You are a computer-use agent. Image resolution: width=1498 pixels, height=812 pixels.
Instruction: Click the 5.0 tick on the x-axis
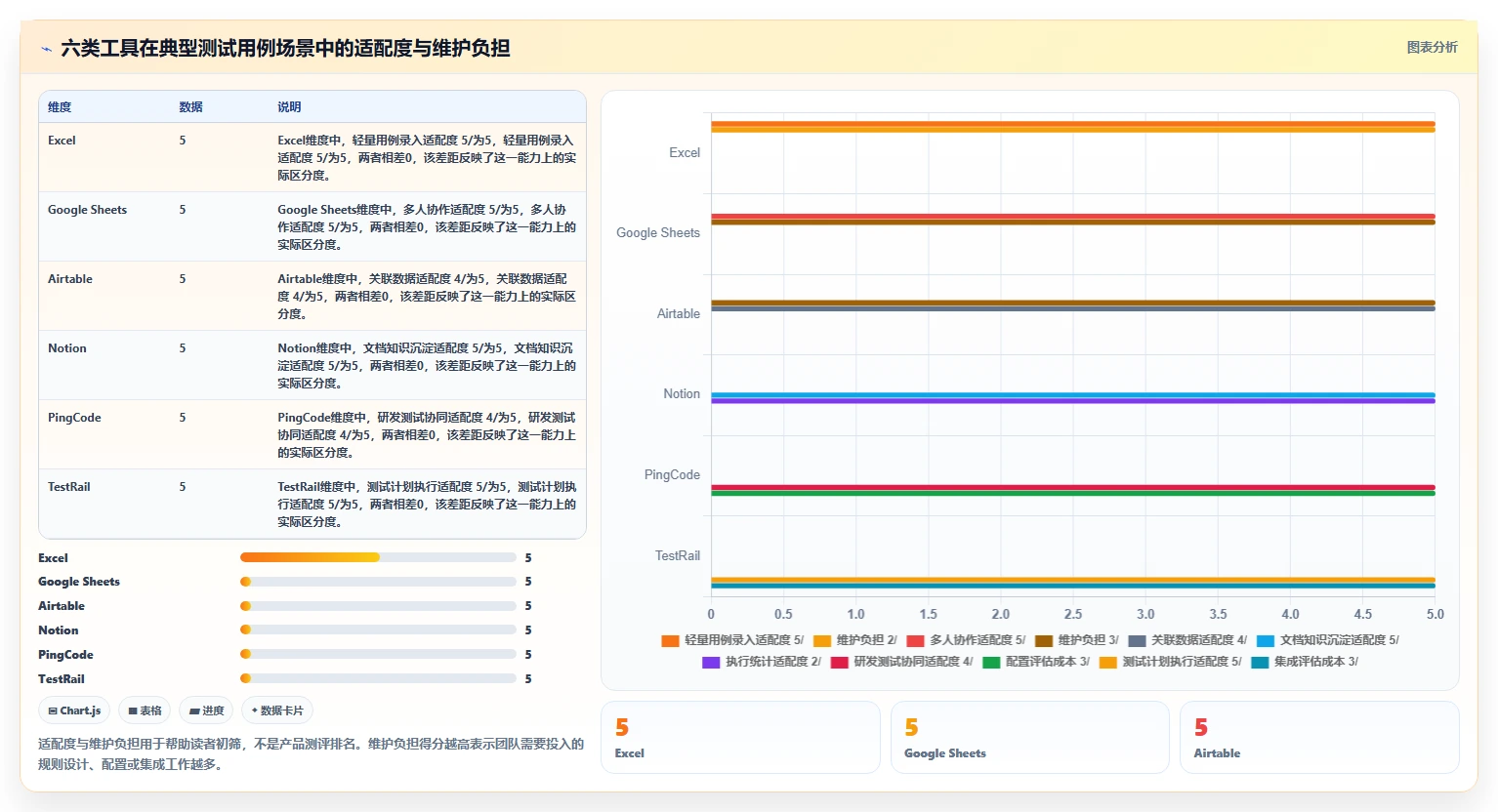point(1435,615)
